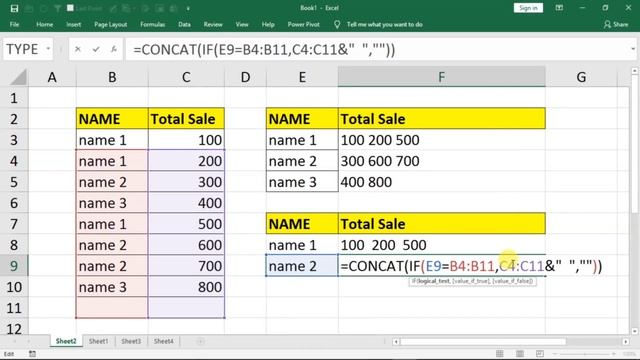Click cell containing '300 600 700'
Screen dimensions: 640x360
coord(442,161)
